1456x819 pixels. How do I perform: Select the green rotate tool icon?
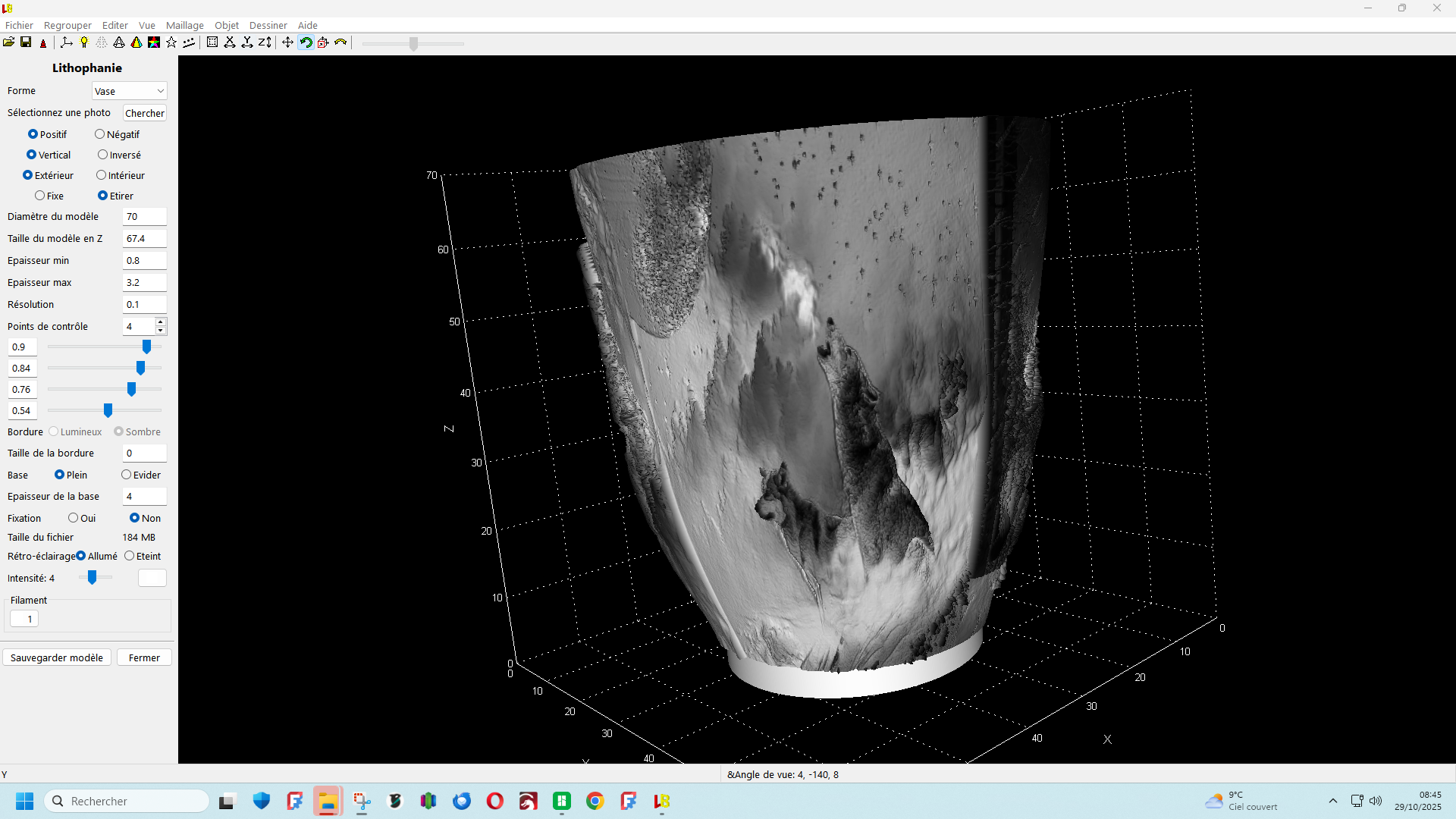[306, 42]
